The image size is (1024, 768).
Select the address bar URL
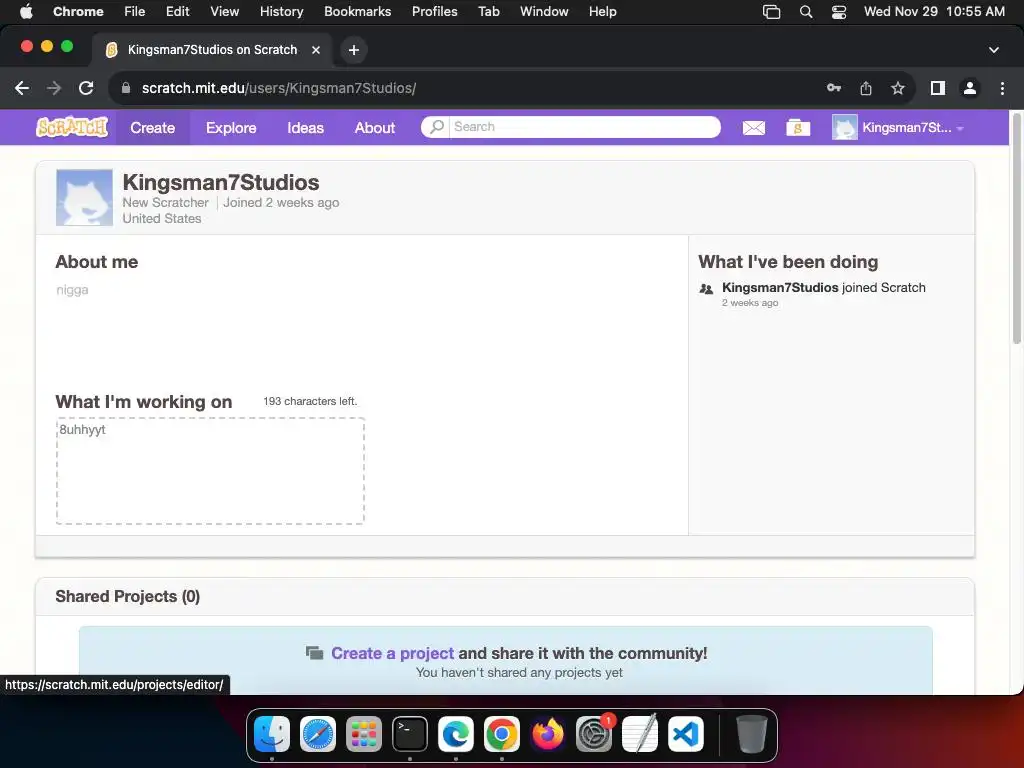click(279, 88)
